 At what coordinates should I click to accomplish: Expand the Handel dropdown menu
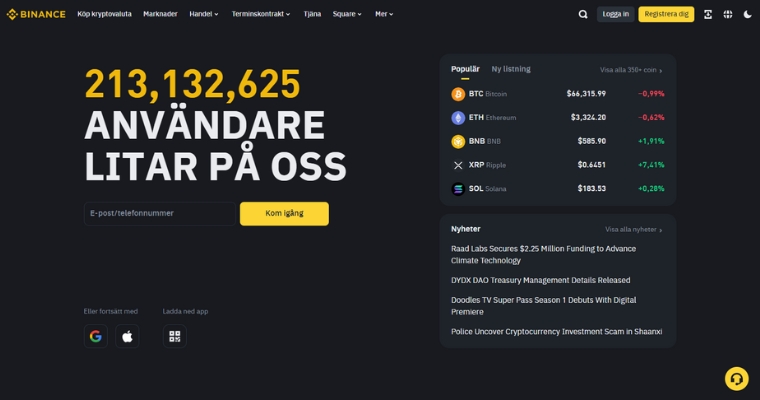[204, 14]
